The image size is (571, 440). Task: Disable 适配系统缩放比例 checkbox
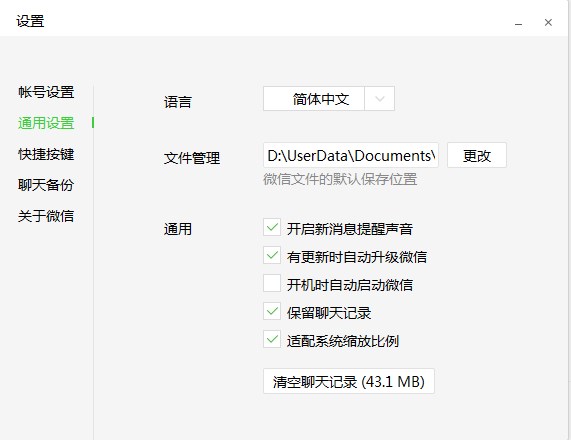[272, 339]
